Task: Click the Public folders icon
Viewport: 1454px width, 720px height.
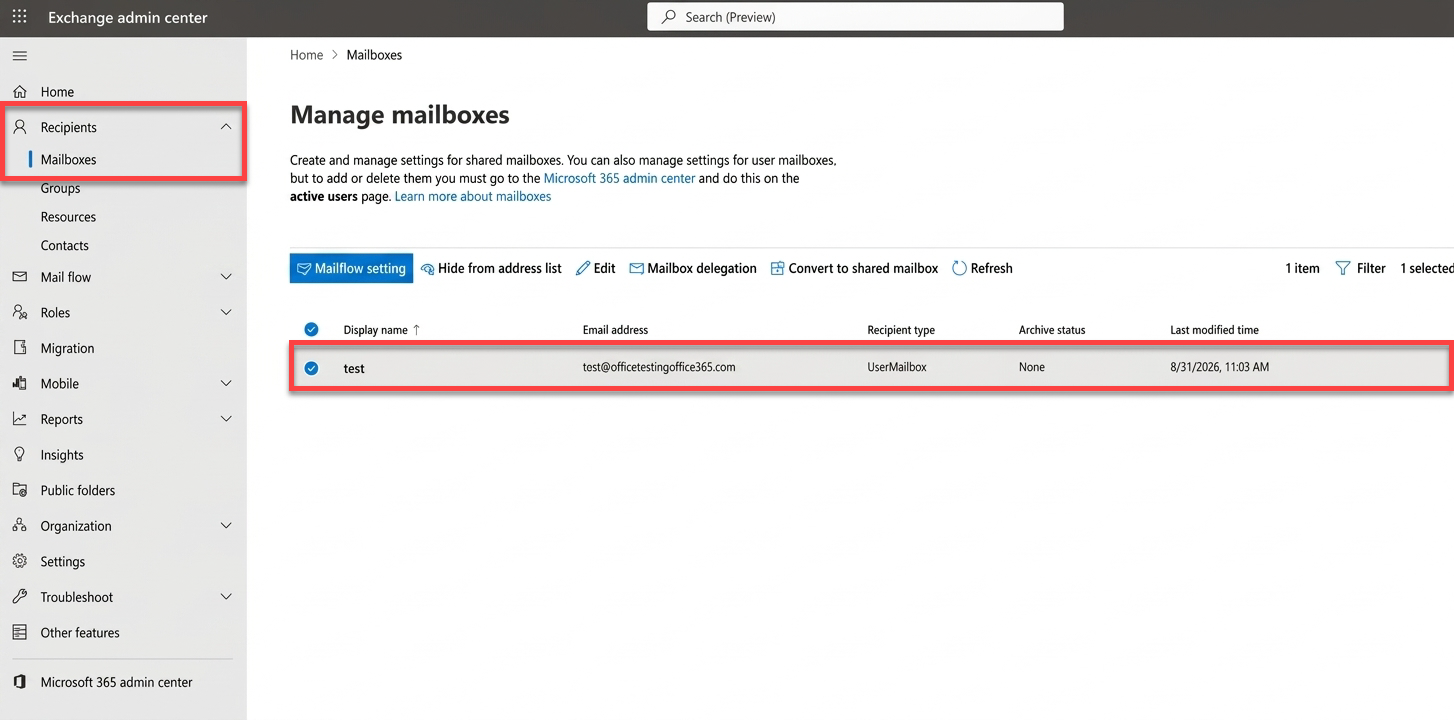Action: 19,490
